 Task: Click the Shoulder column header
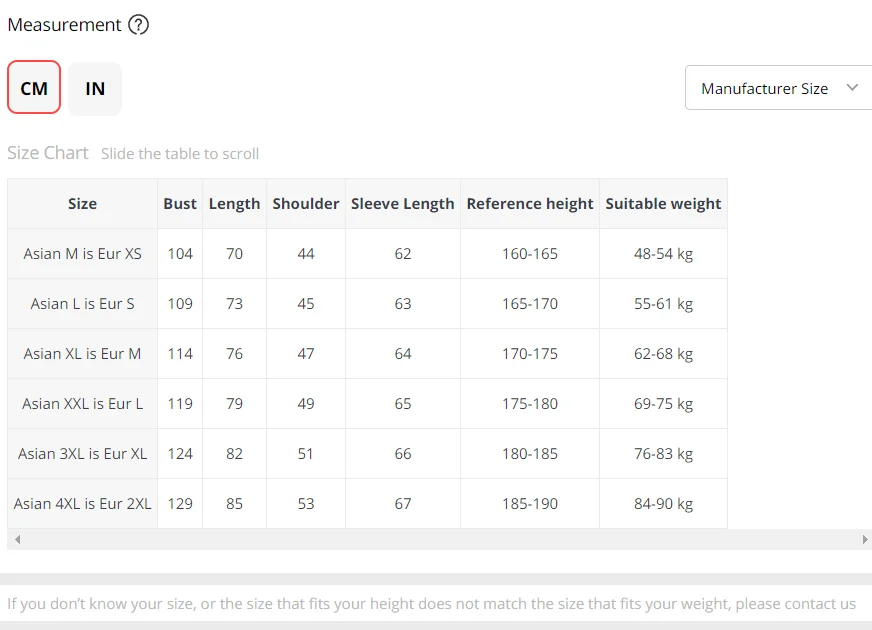coord(306,204)
